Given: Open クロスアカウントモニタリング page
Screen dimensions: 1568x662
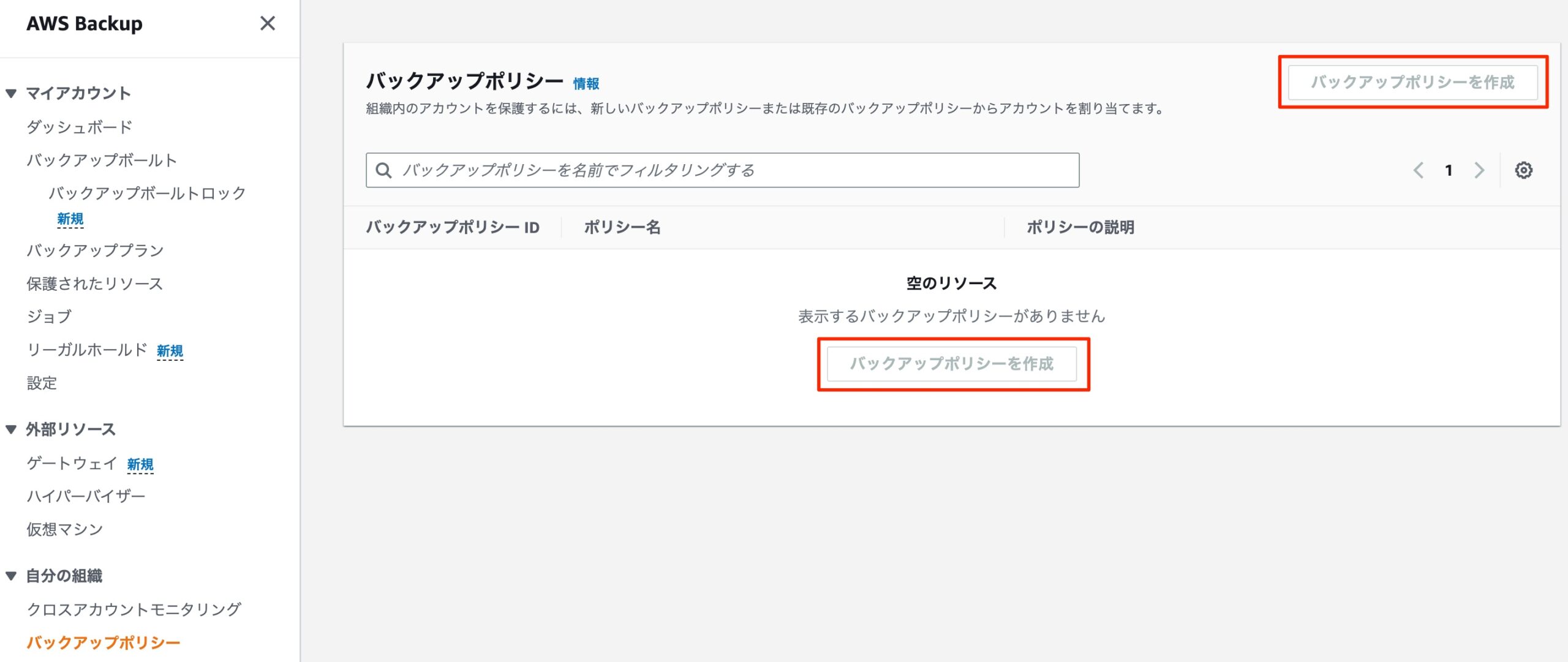Looking at the screenshot, I should 134,609.
